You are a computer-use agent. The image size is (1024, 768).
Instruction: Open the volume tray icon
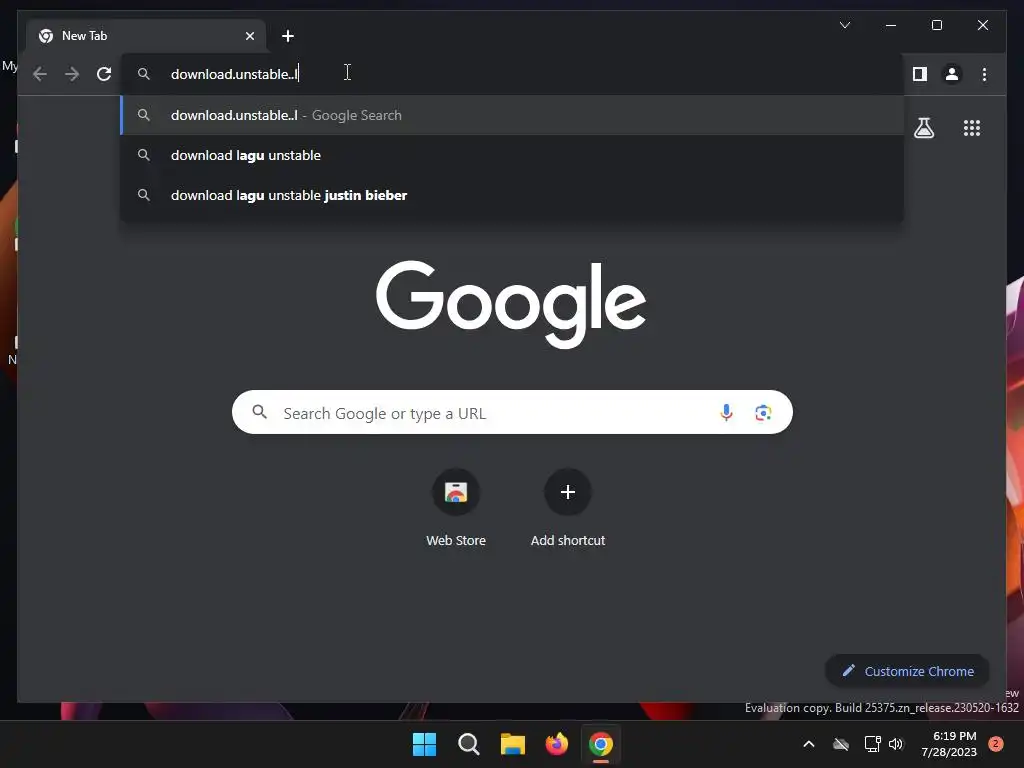point(896,744)
